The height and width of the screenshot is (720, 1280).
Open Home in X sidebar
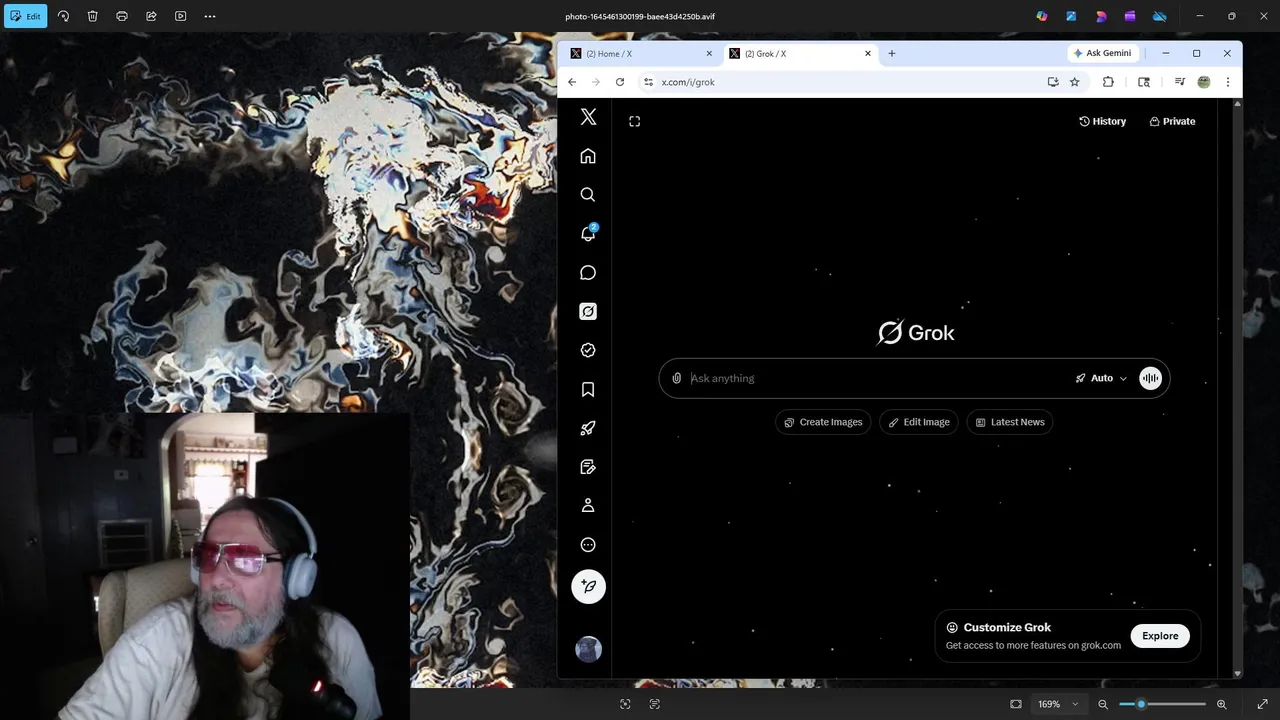point(588,156)
